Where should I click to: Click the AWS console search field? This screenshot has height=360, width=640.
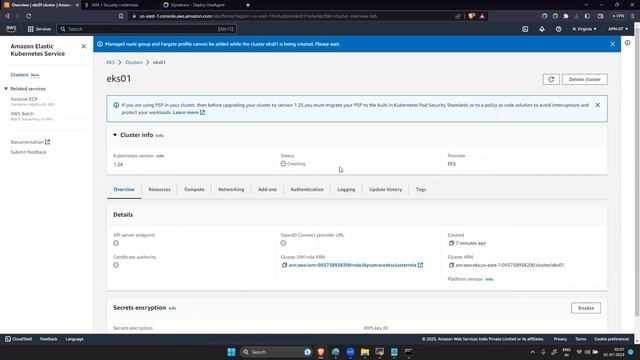(146, 29)
